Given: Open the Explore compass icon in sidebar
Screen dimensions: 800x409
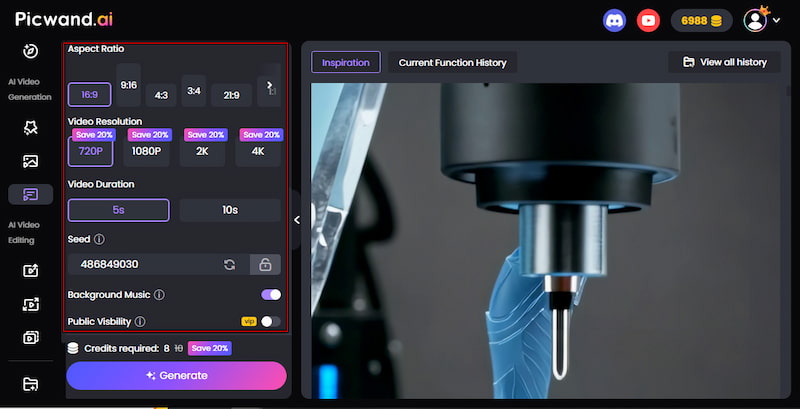Looking at the screenshot, I should tap(31, 51).
